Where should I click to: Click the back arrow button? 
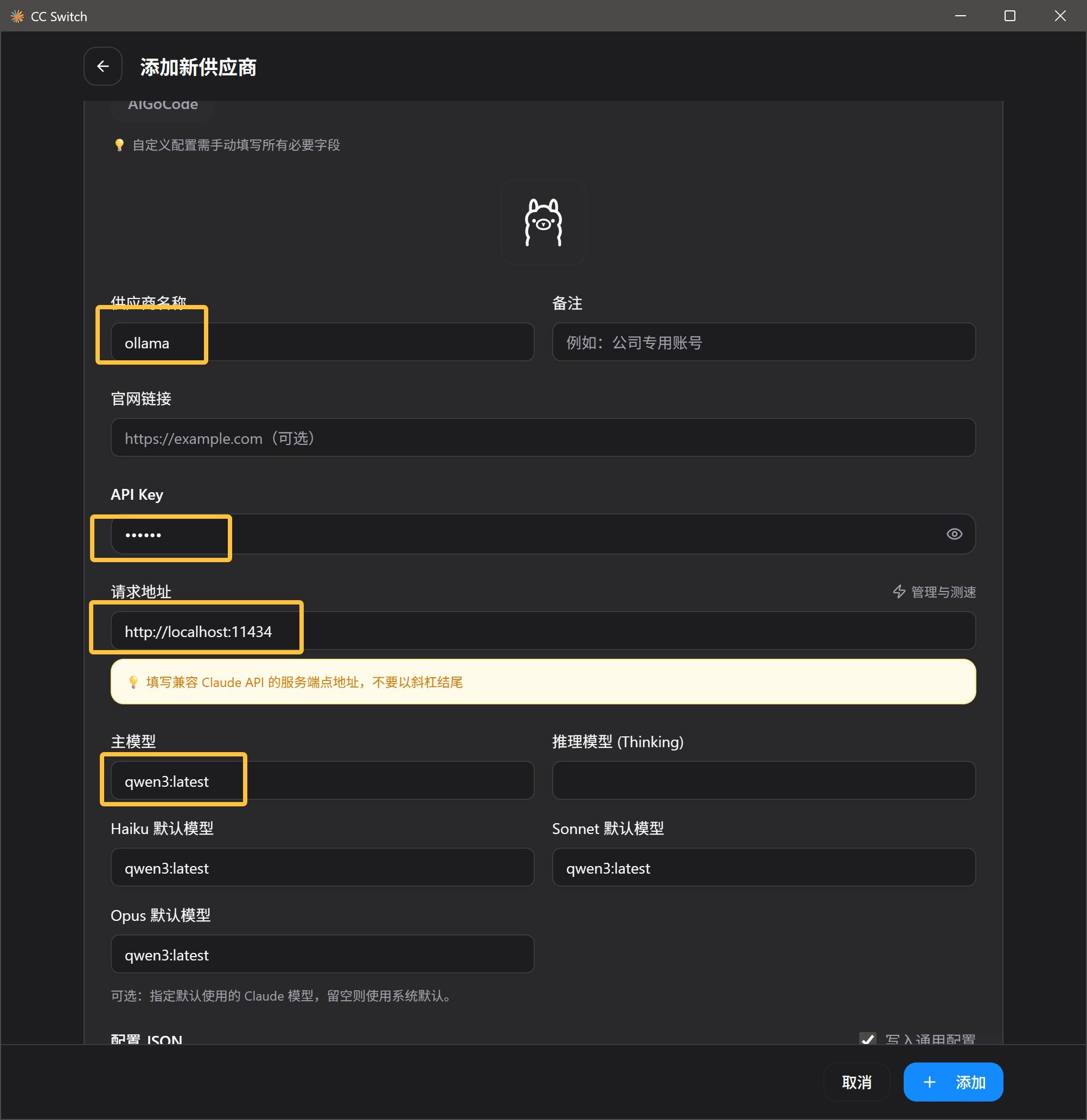(103, 66)
